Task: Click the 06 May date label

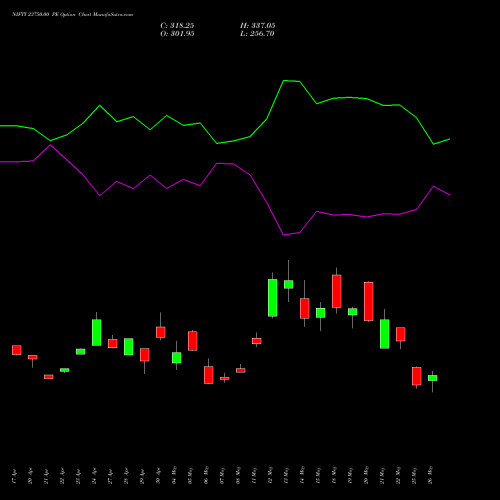Action: (206, 475)
